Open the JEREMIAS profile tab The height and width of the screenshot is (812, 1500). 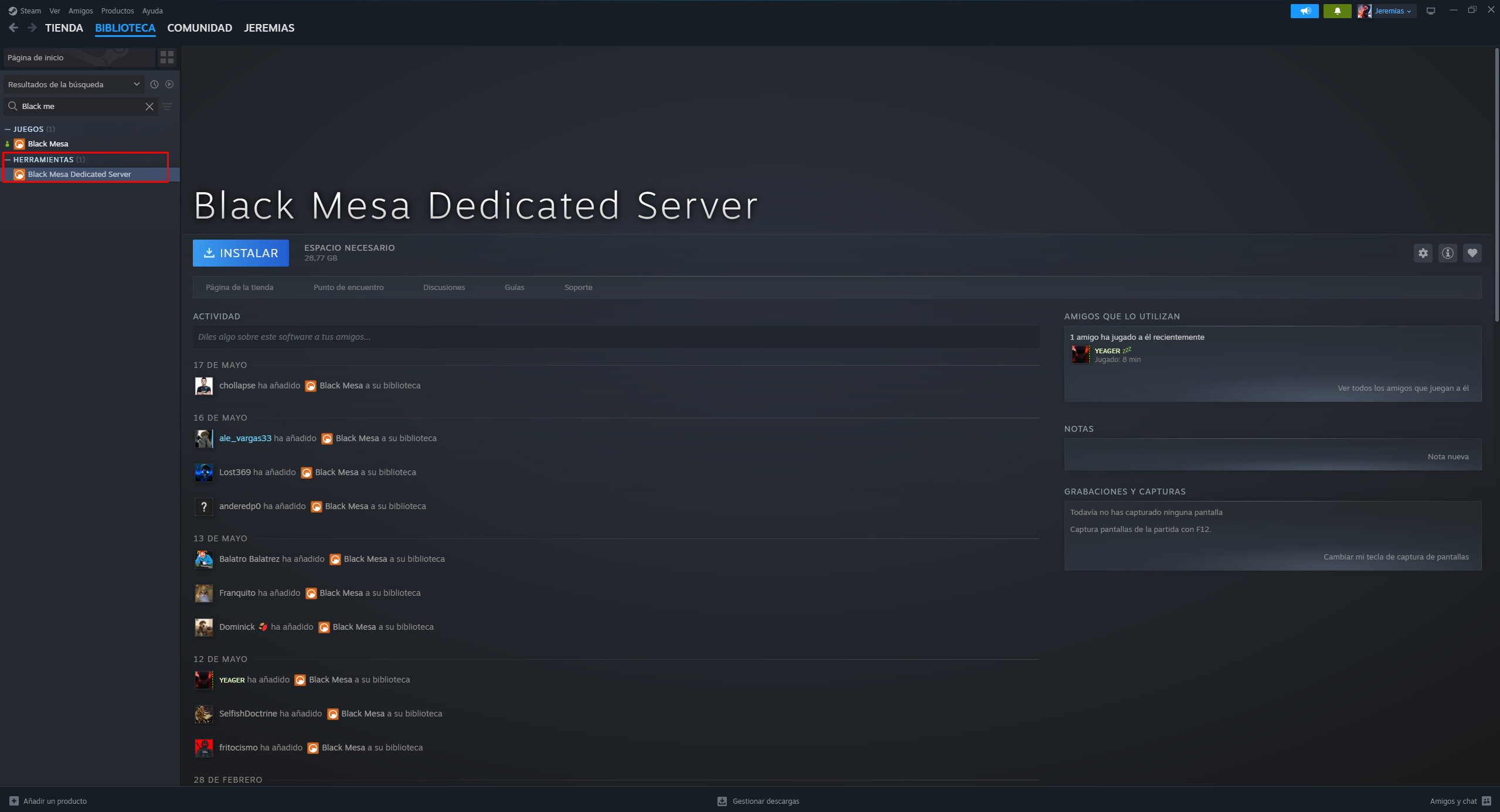coord(269,28)
